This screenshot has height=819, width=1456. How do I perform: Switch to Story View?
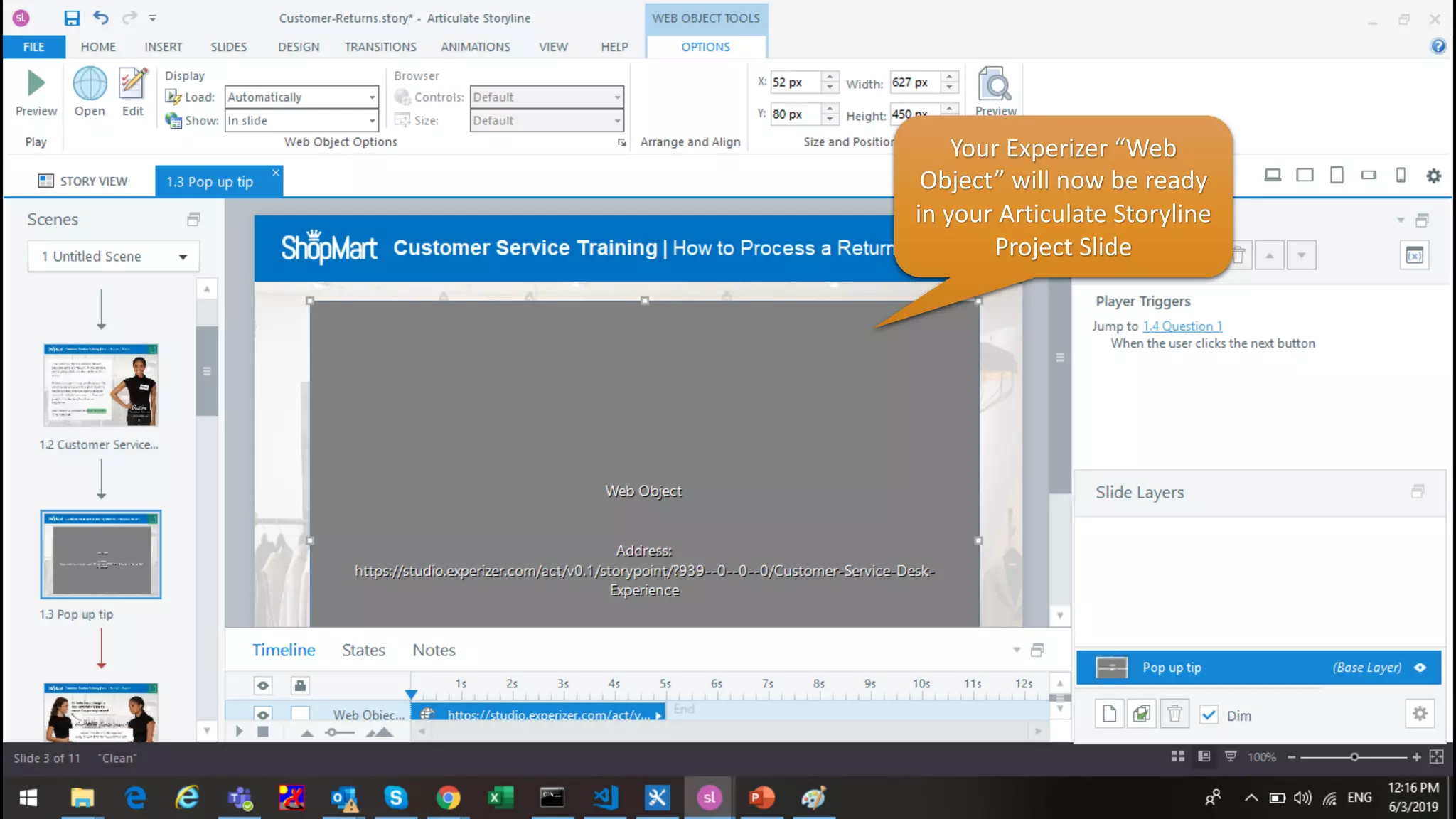pos(82,181)
